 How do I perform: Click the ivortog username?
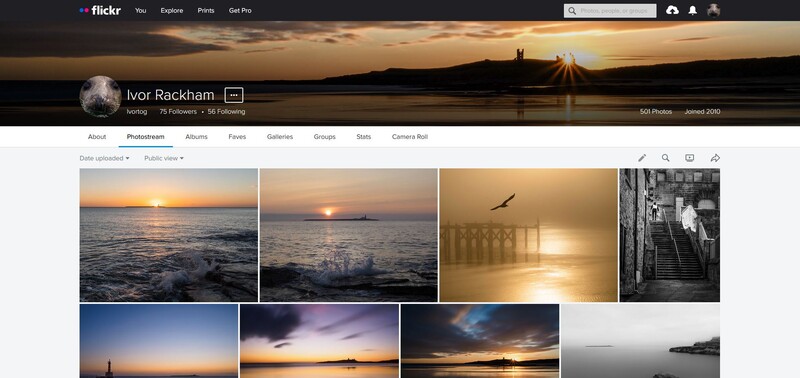pyautogui.click(x=136, y=111)
